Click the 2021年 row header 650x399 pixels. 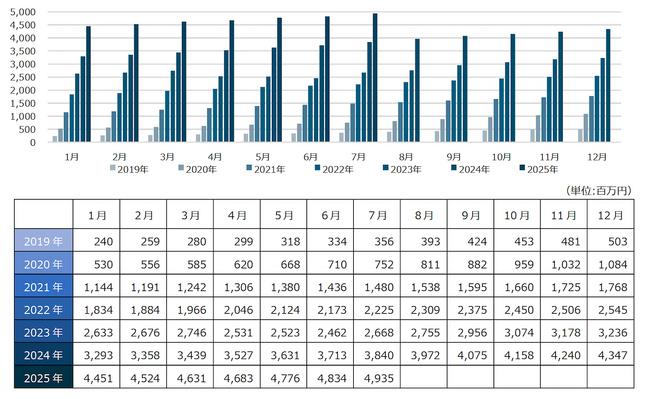click(44, 286)
